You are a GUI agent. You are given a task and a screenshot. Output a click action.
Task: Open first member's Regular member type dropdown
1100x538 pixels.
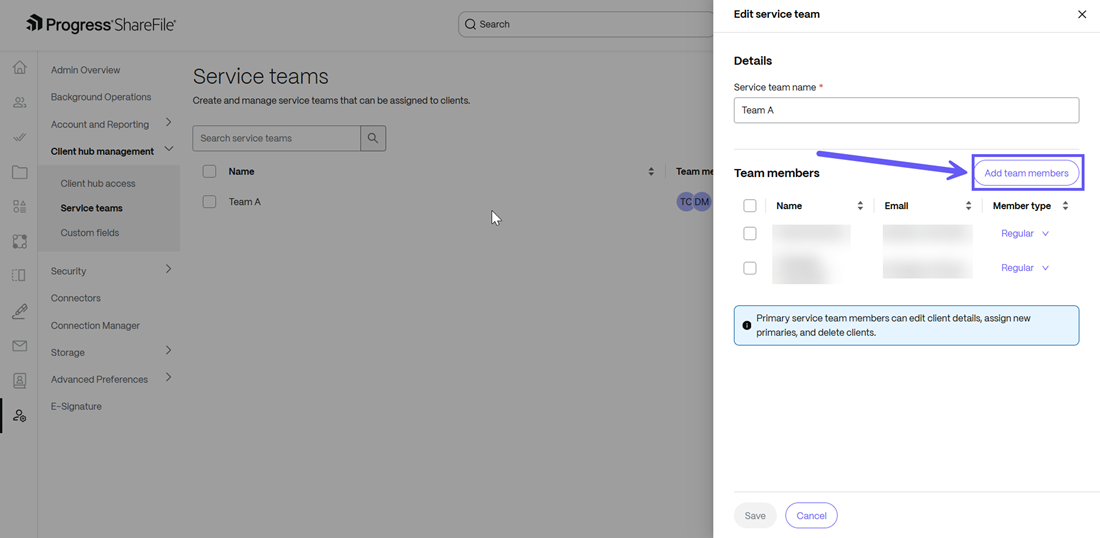pyautogui.click(x=1025, y=233)
